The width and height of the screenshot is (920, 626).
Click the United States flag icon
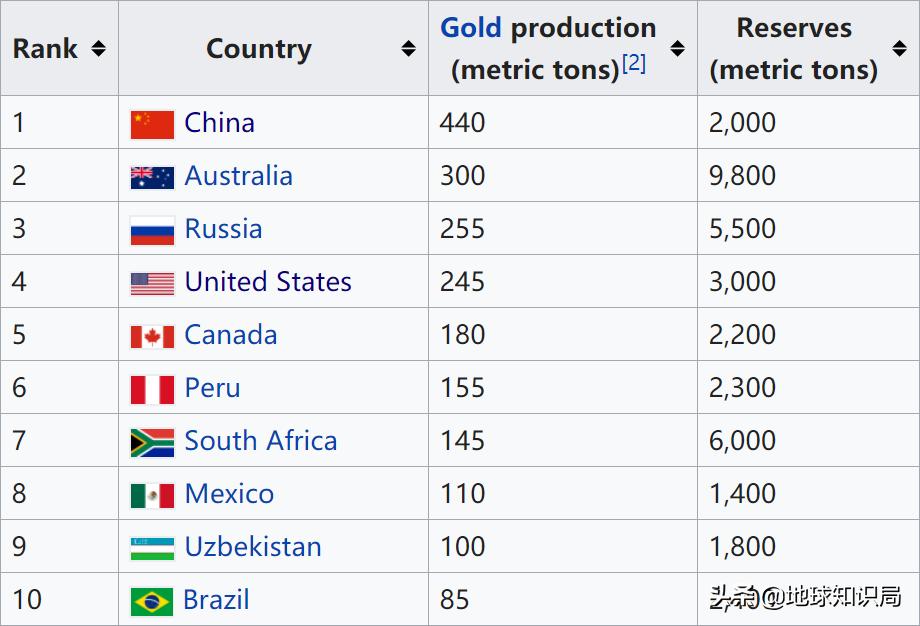pos(152,283)
